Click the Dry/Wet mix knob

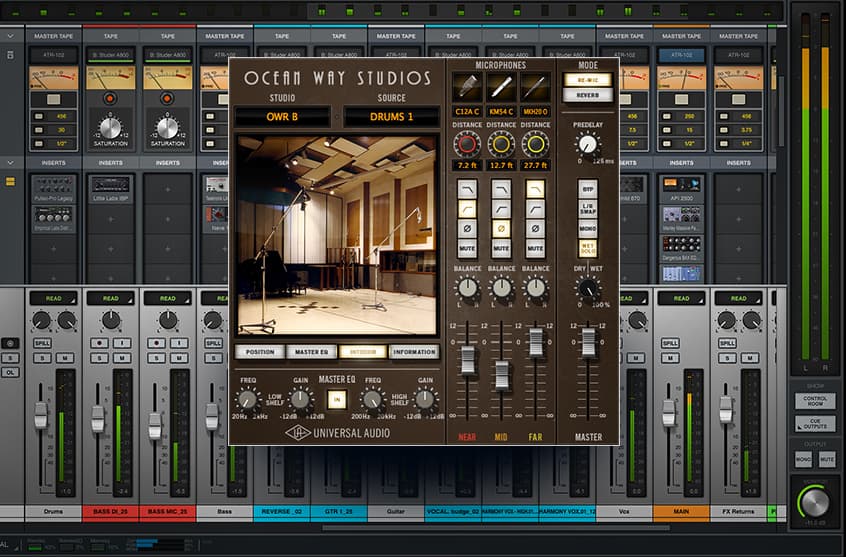click(587, 288)
